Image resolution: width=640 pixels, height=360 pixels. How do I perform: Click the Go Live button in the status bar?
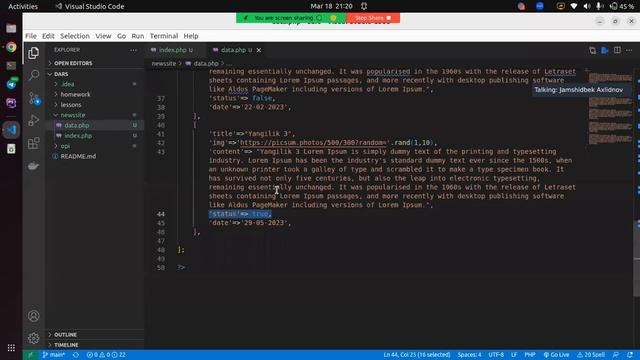(x=556, y=355)
